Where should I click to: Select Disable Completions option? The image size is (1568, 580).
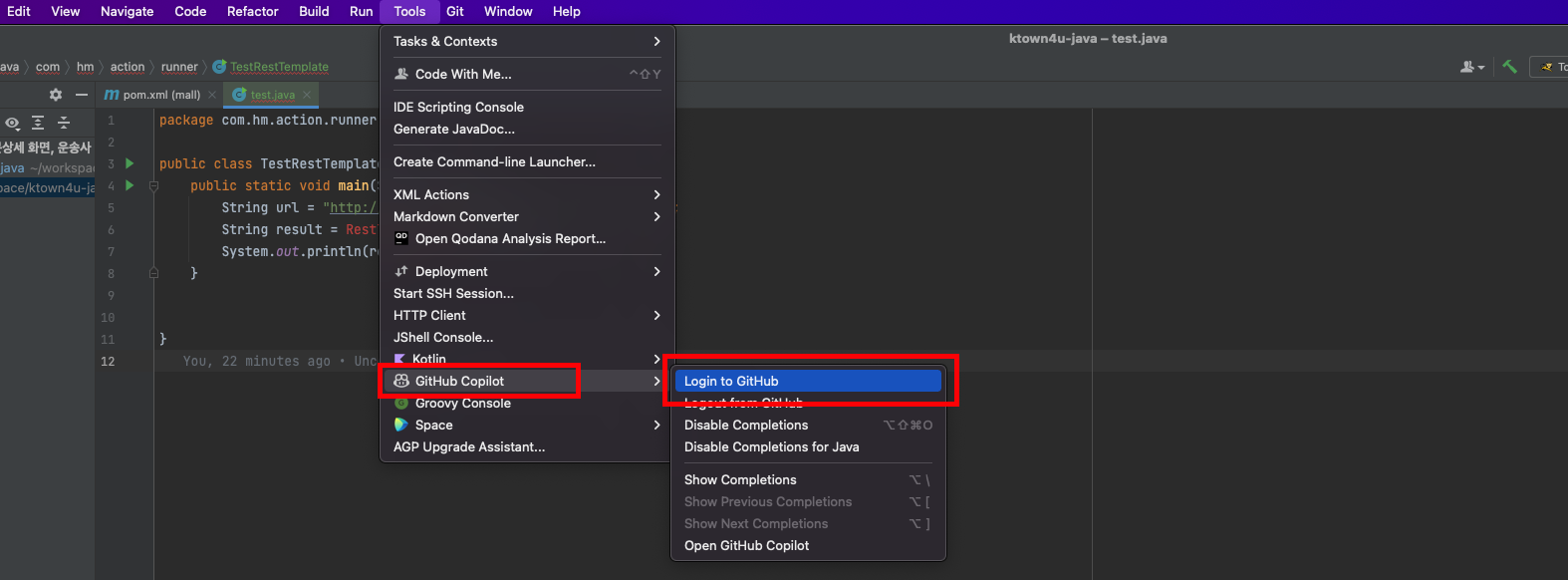808,425
